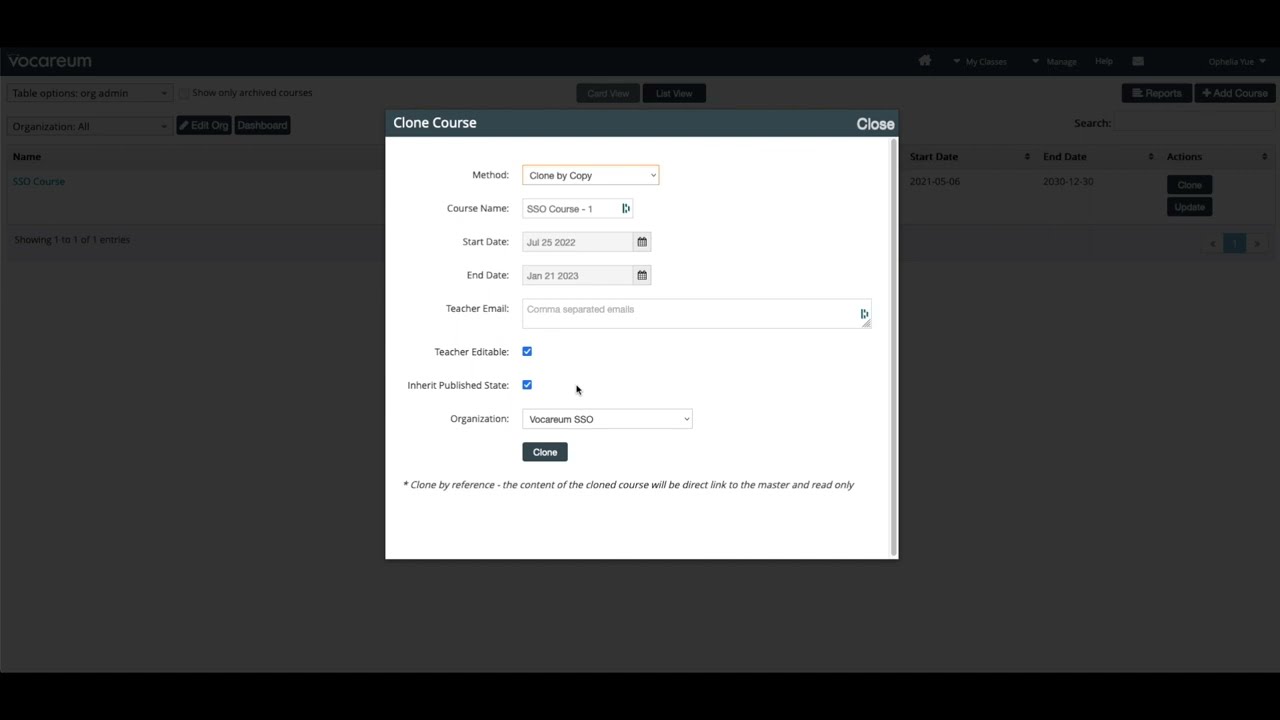This screenshot has height=720, width=1280.
Task: Click the Start Date field
Action: 578,242
